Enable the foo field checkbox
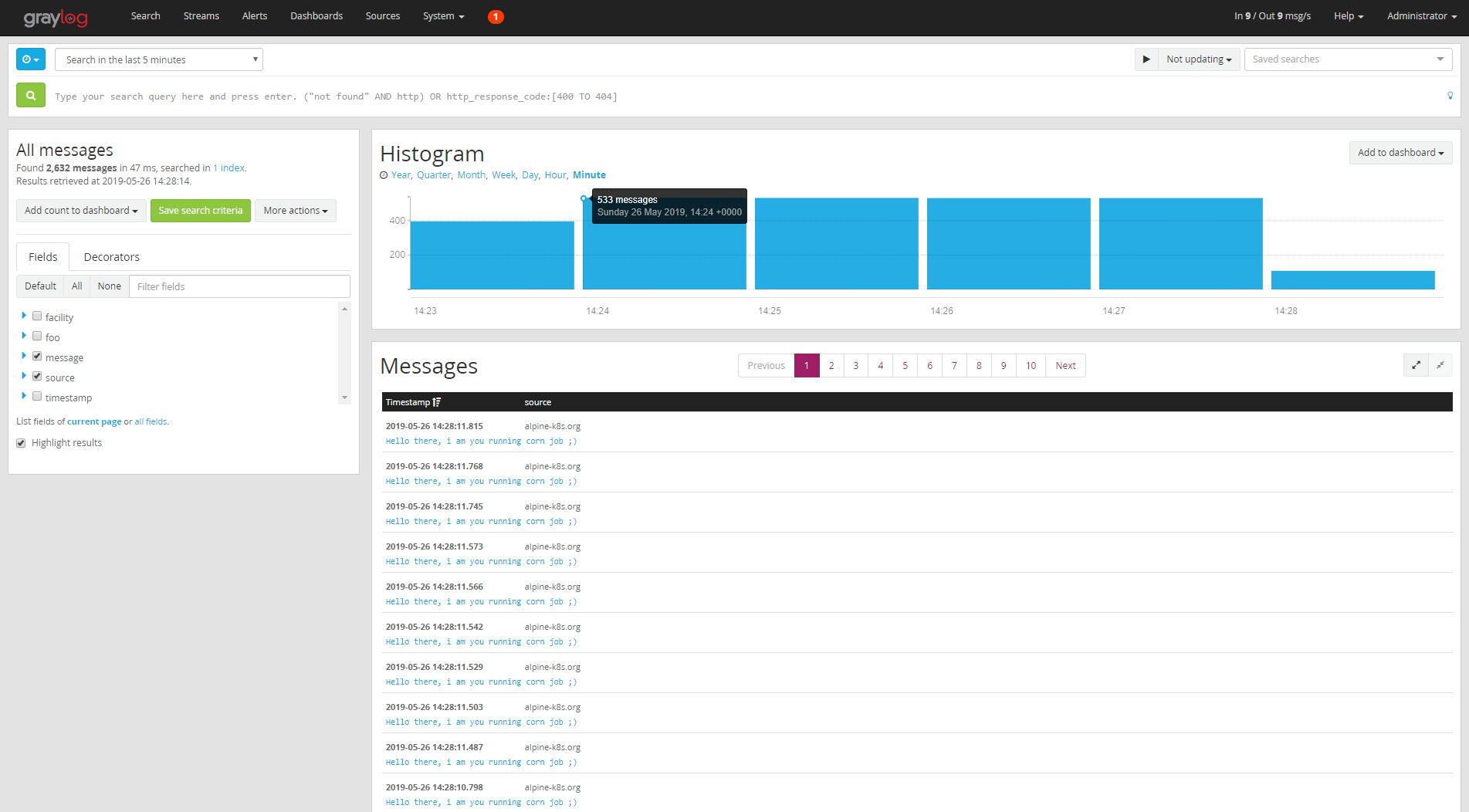The image size is (1469, 812). coord(37,336)
